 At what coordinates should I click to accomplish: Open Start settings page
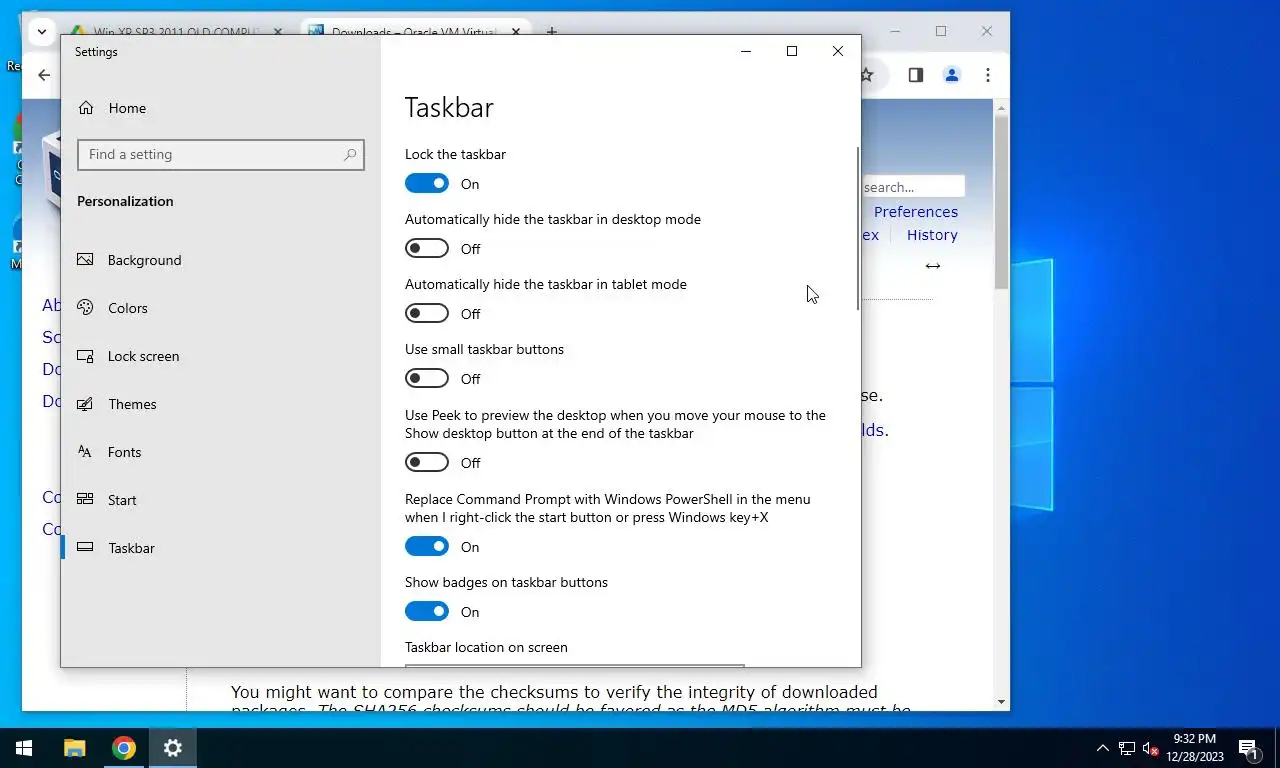(122, 500)
